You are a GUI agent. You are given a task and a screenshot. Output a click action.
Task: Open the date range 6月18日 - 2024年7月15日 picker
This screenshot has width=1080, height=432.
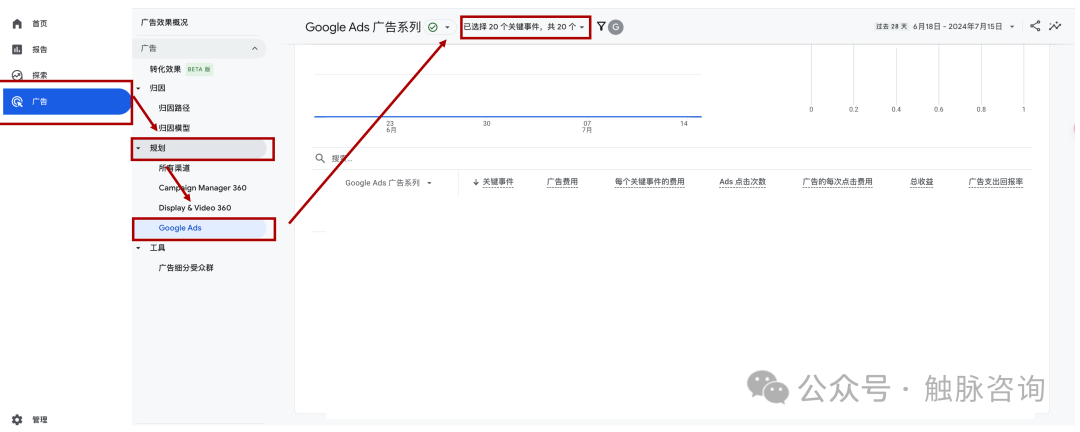[963, 27]
